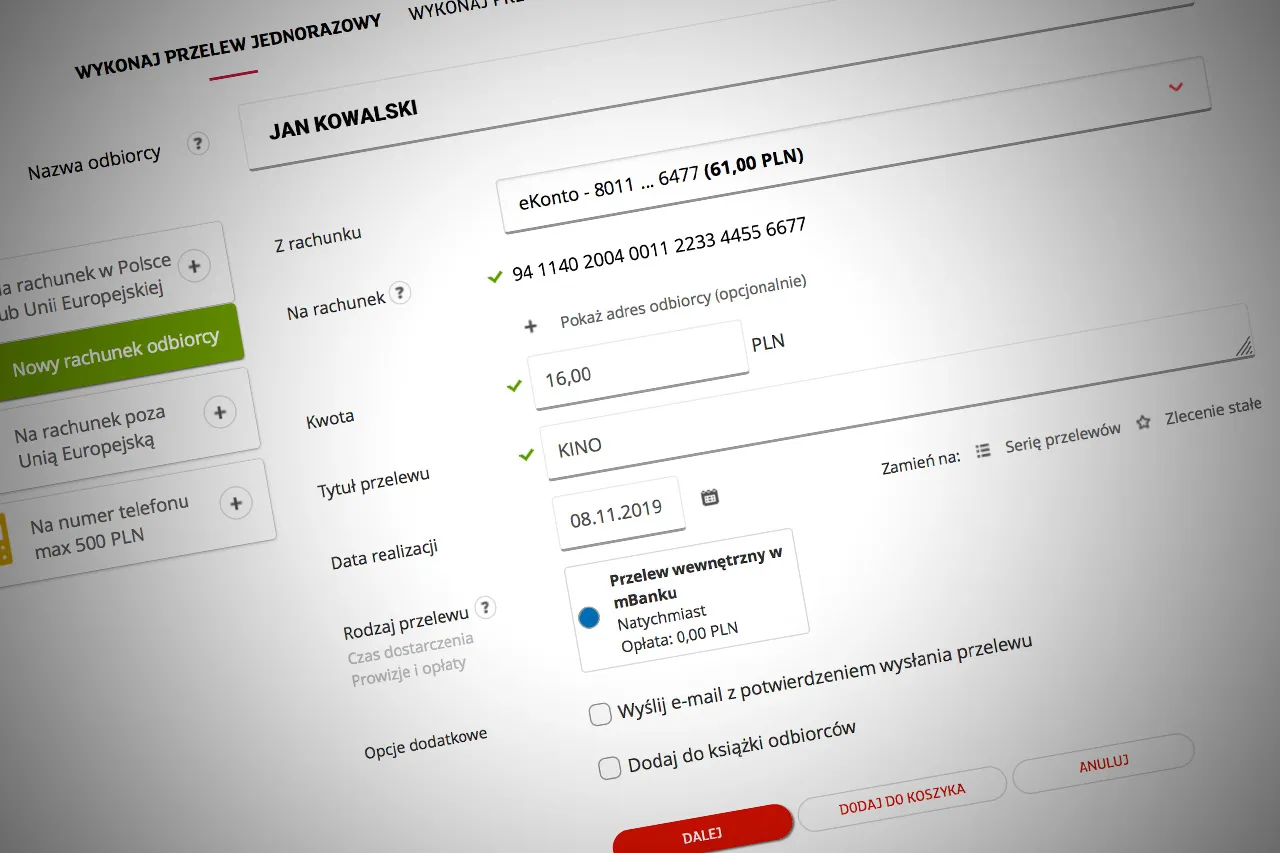Enable Wyślij e-mail z potwierdzeniem wysłania przelewu
This screenshot has width=1280, height=853.
click(x=600, y=714)
